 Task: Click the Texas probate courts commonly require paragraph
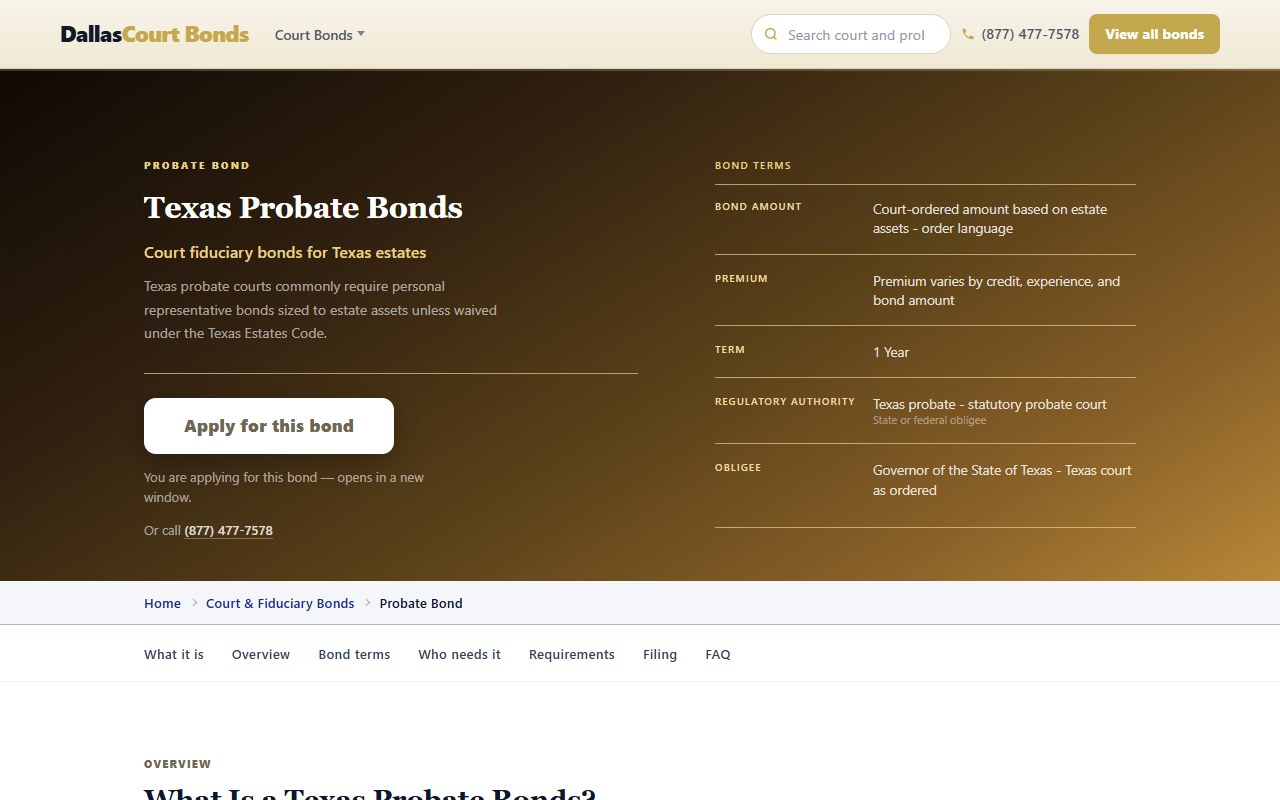click(x=320, y=310)
